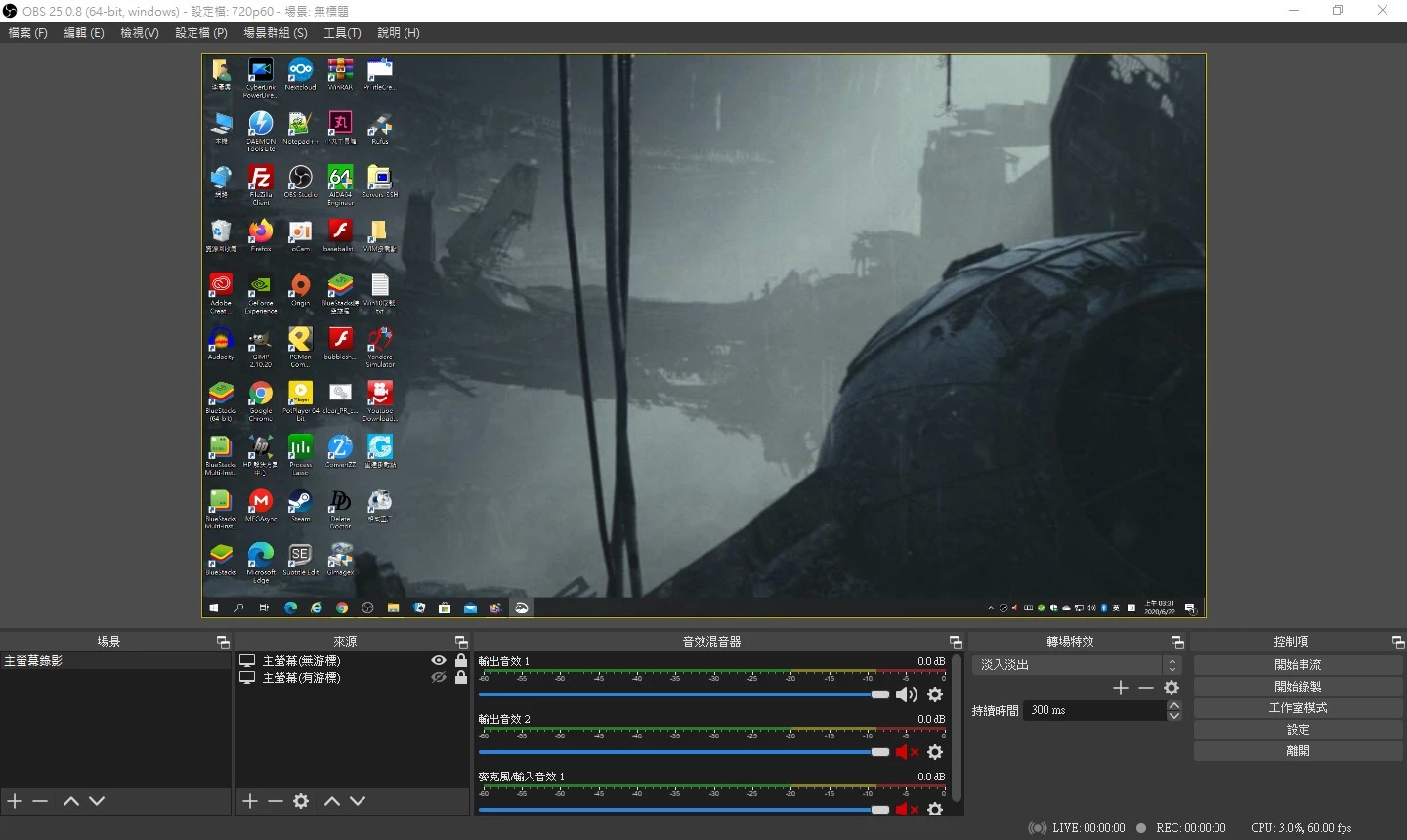Unlock the 主螢幕(有游標) source via its lock icon
Viewport: 1407px width, 840px height.
pos(461,677)
